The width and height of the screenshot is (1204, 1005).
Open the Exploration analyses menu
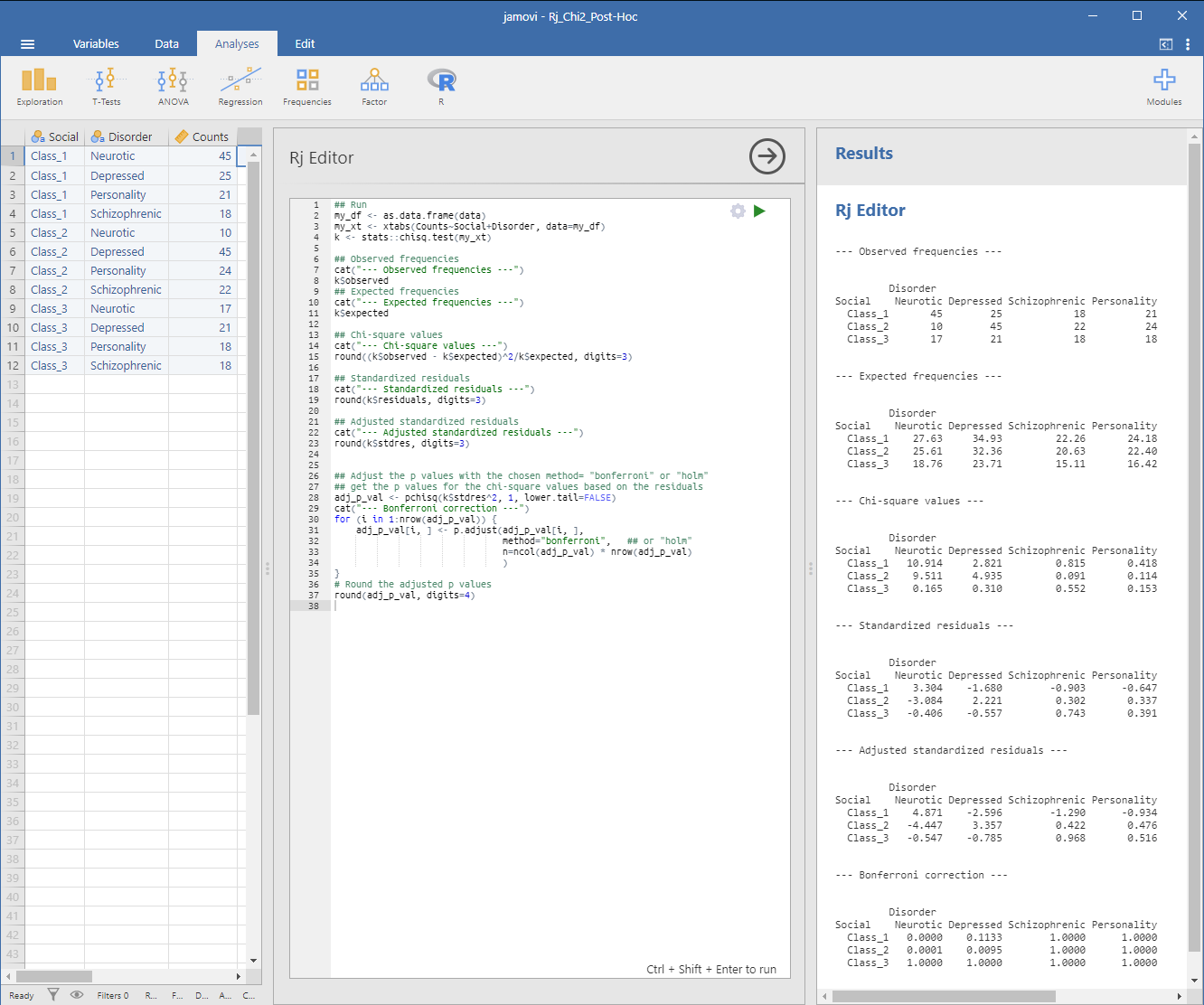(40, 87)
